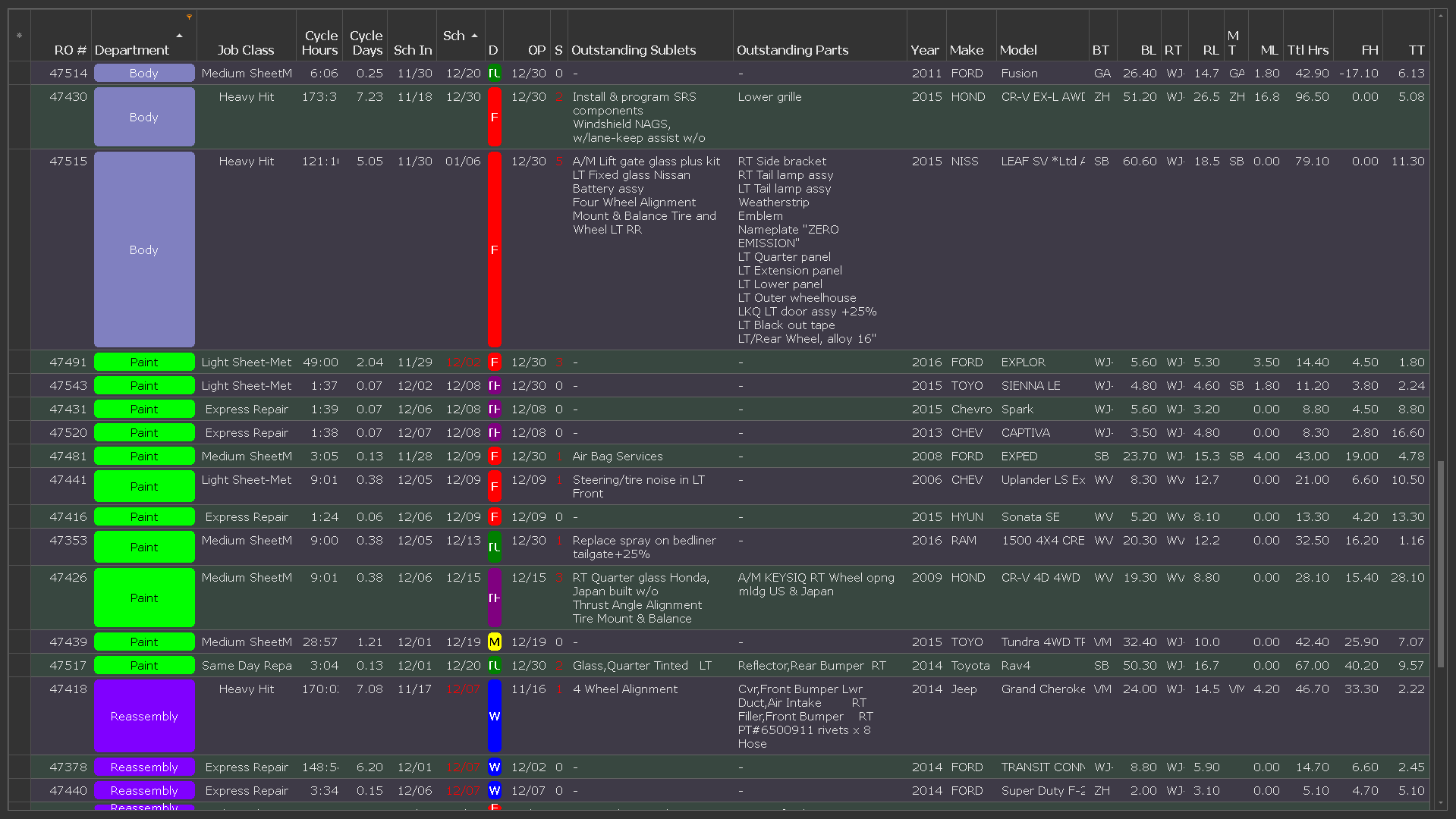Click the Job Class column header

(246, 36)
